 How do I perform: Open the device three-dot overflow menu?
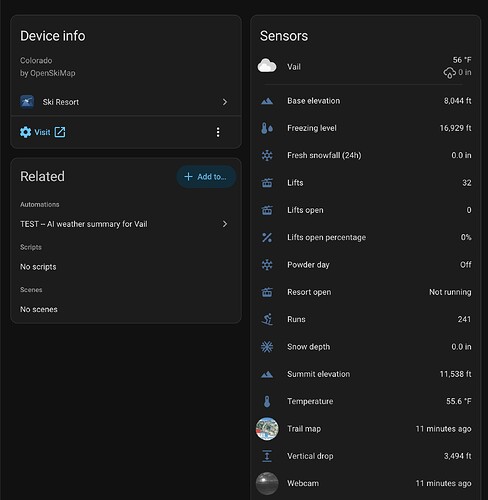pyautogui.click(x=218, y=132)
